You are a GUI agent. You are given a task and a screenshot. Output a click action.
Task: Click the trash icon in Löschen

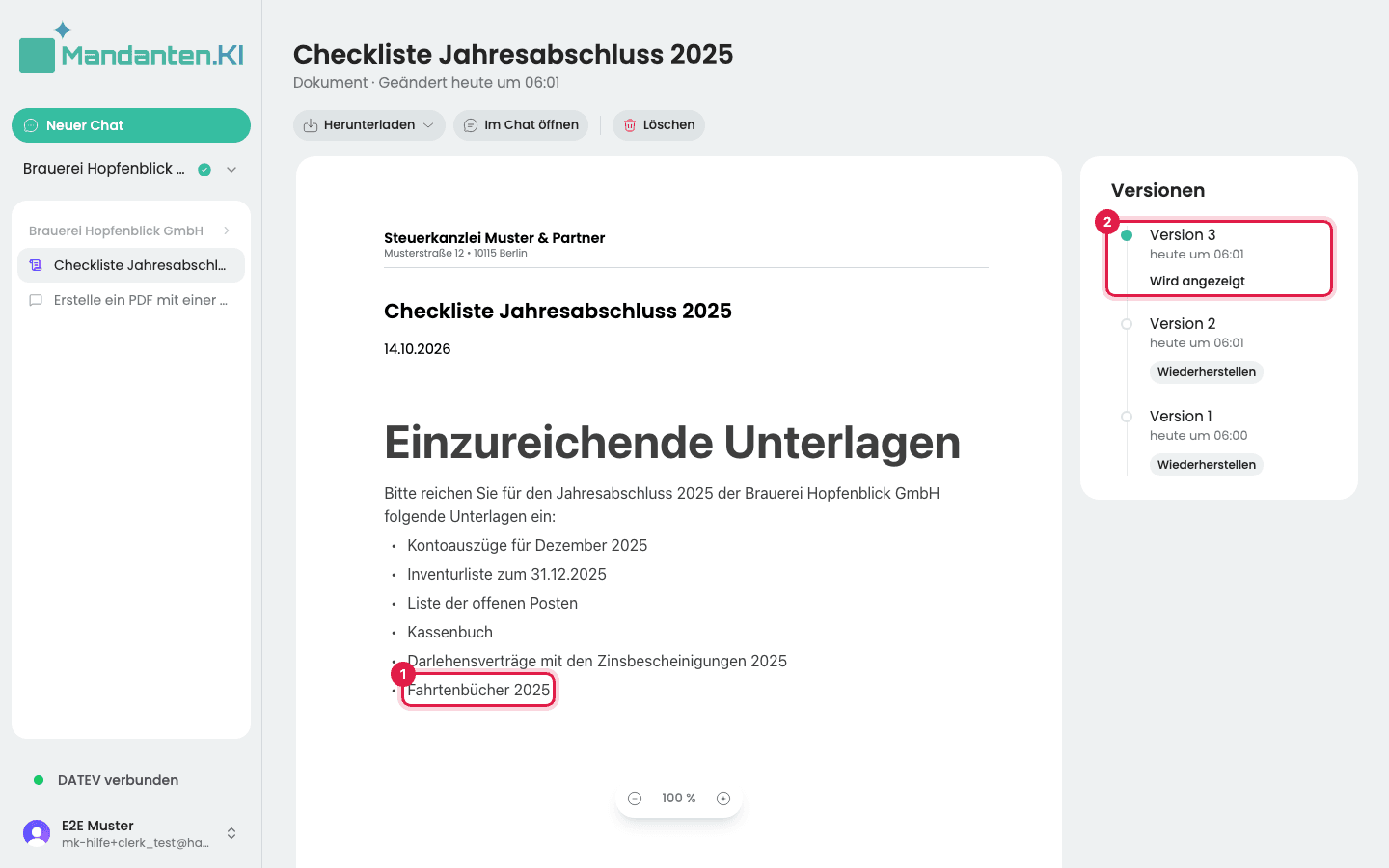point(630,125)
